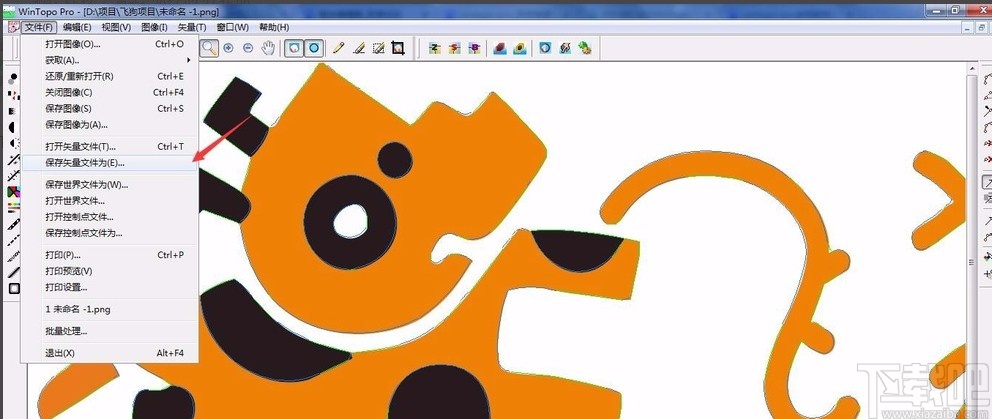This screenshot has width=992, height=419.
Task: Choose 打开世界文件... menu entry
Action: point(109,201)
